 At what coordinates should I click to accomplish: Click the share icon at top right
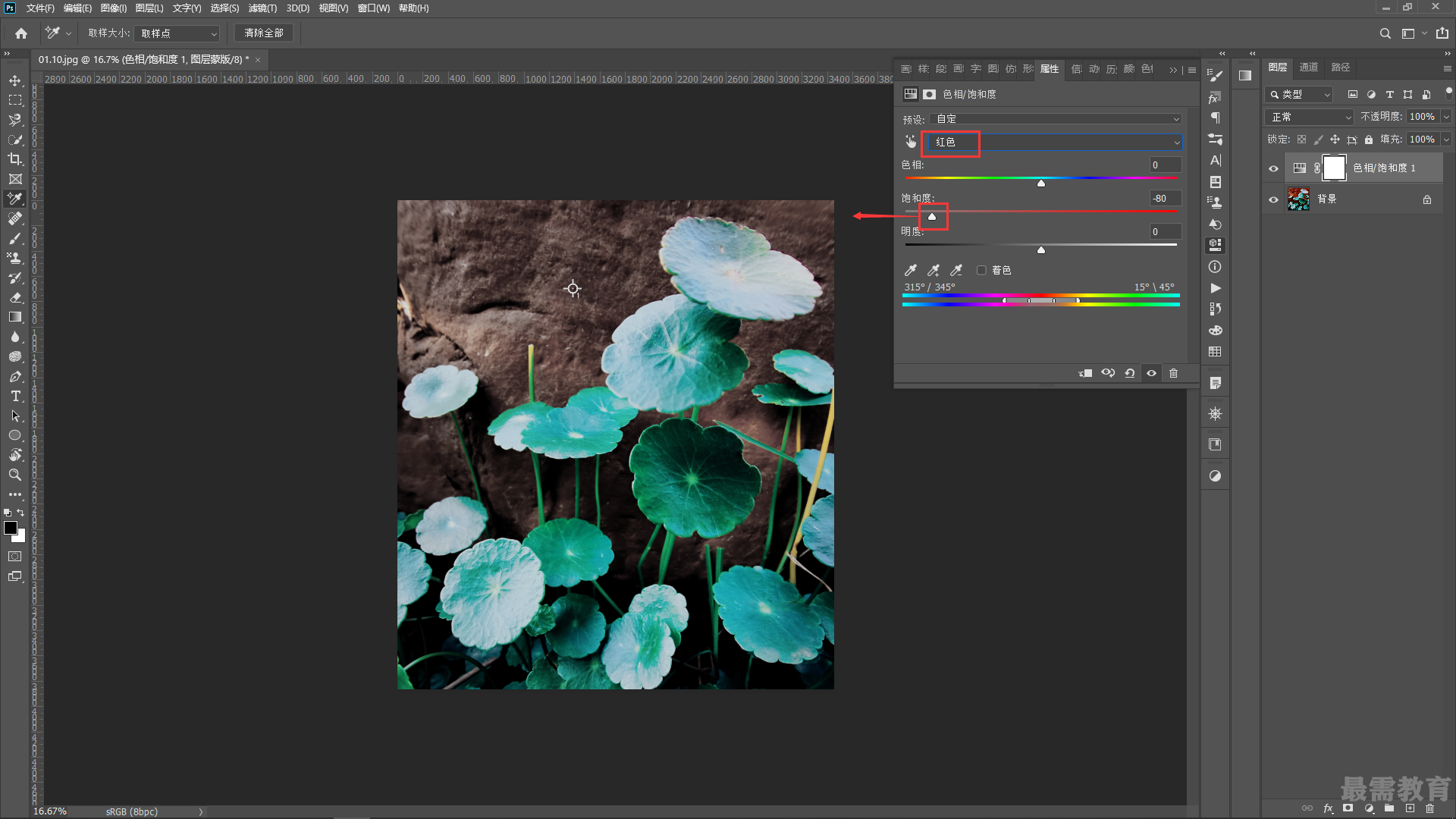coord(1442,33)
